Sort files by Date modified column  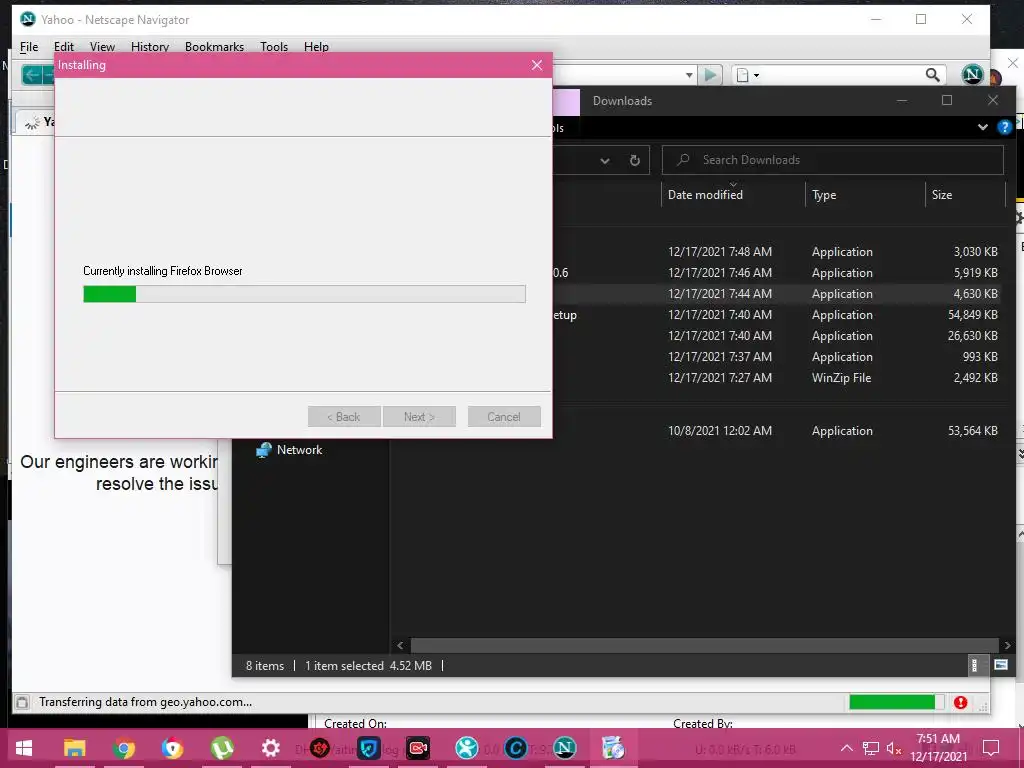tap(705, 195)
